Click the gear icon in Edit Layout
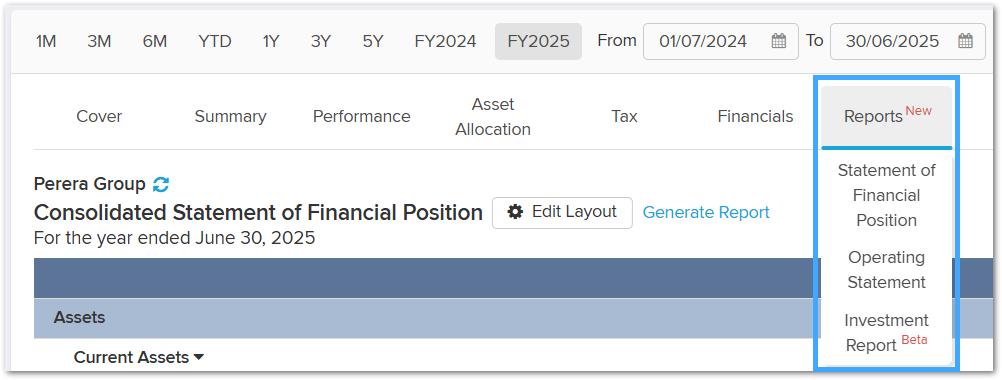 tap(515, 212)
